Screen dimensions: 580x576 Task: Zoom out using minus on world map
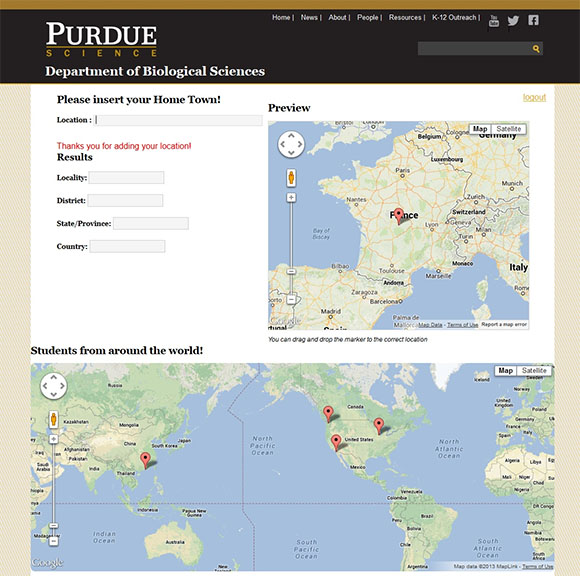coord(54,541)
